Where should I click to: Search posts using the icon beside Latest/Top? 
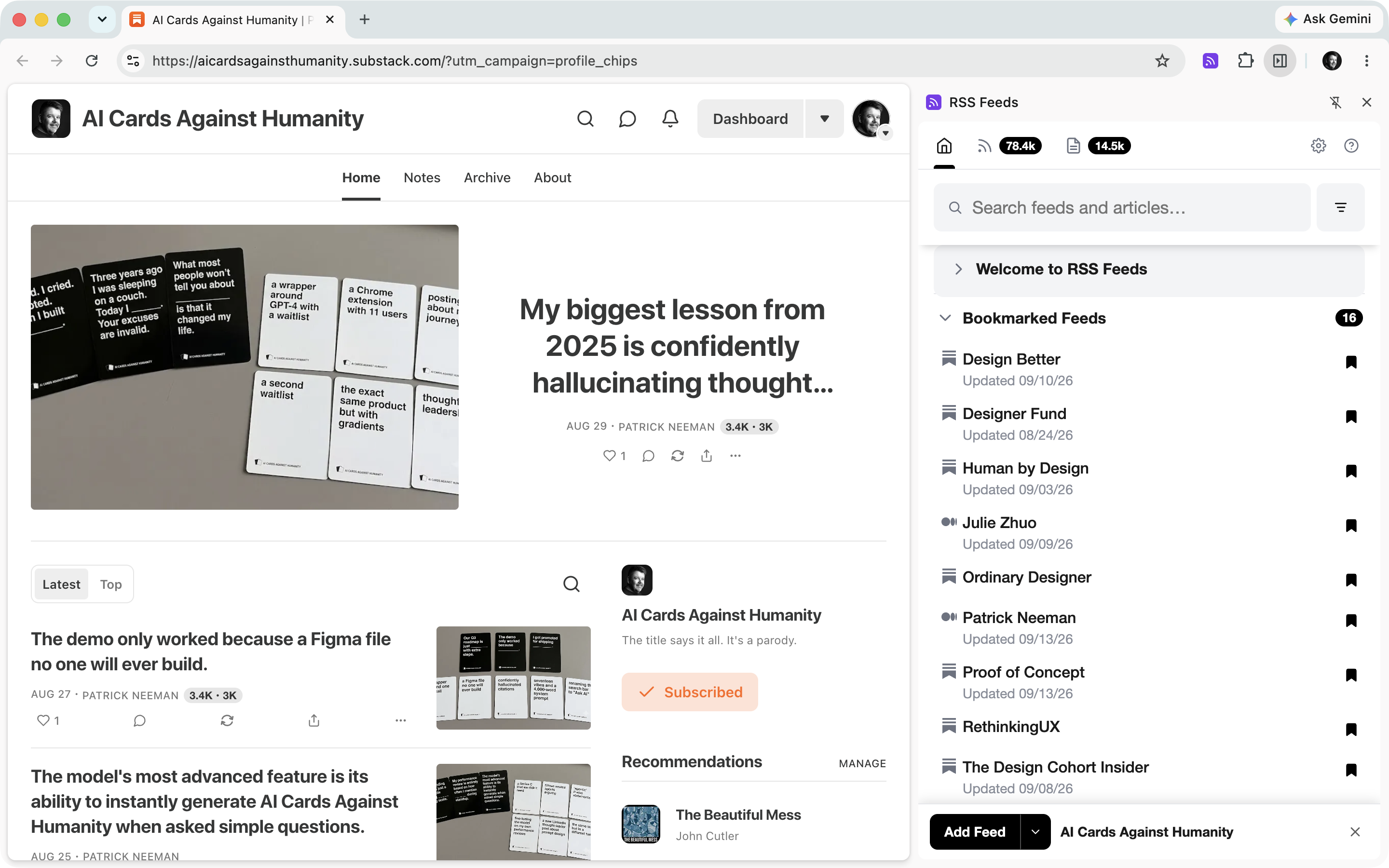571,584
